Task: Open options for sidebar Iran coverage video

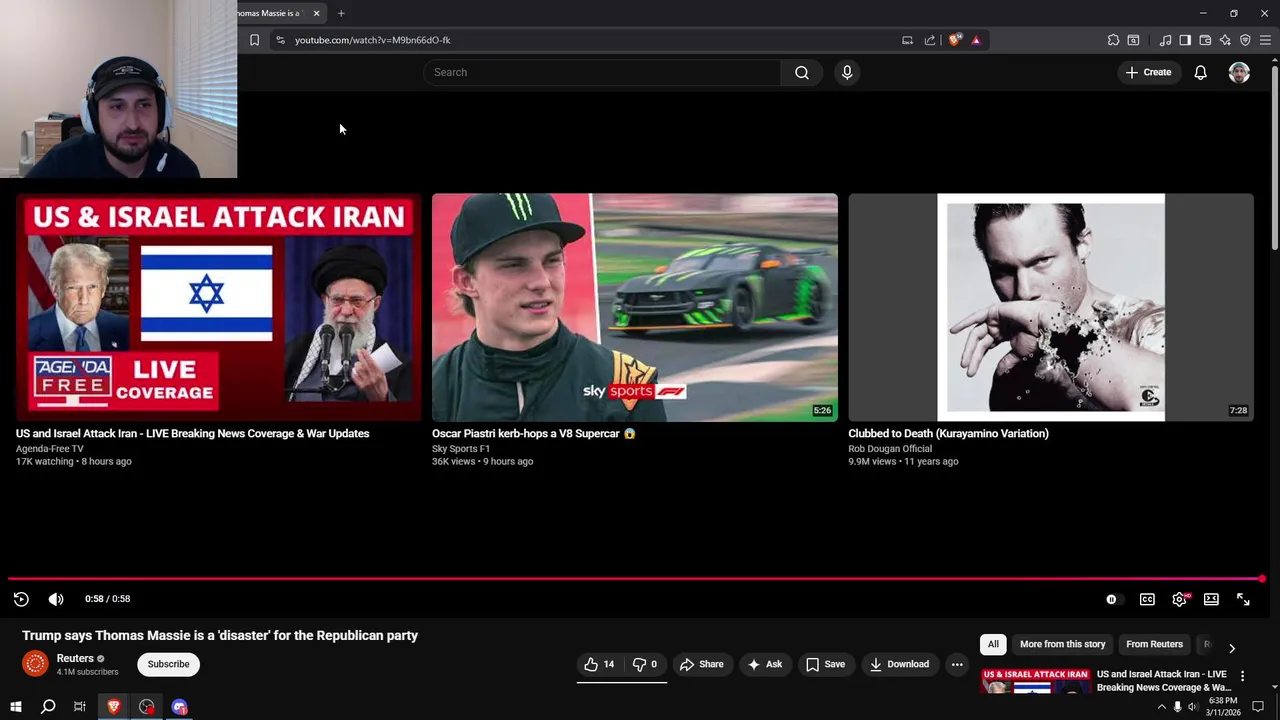Action: click(x=1242, y=677)
